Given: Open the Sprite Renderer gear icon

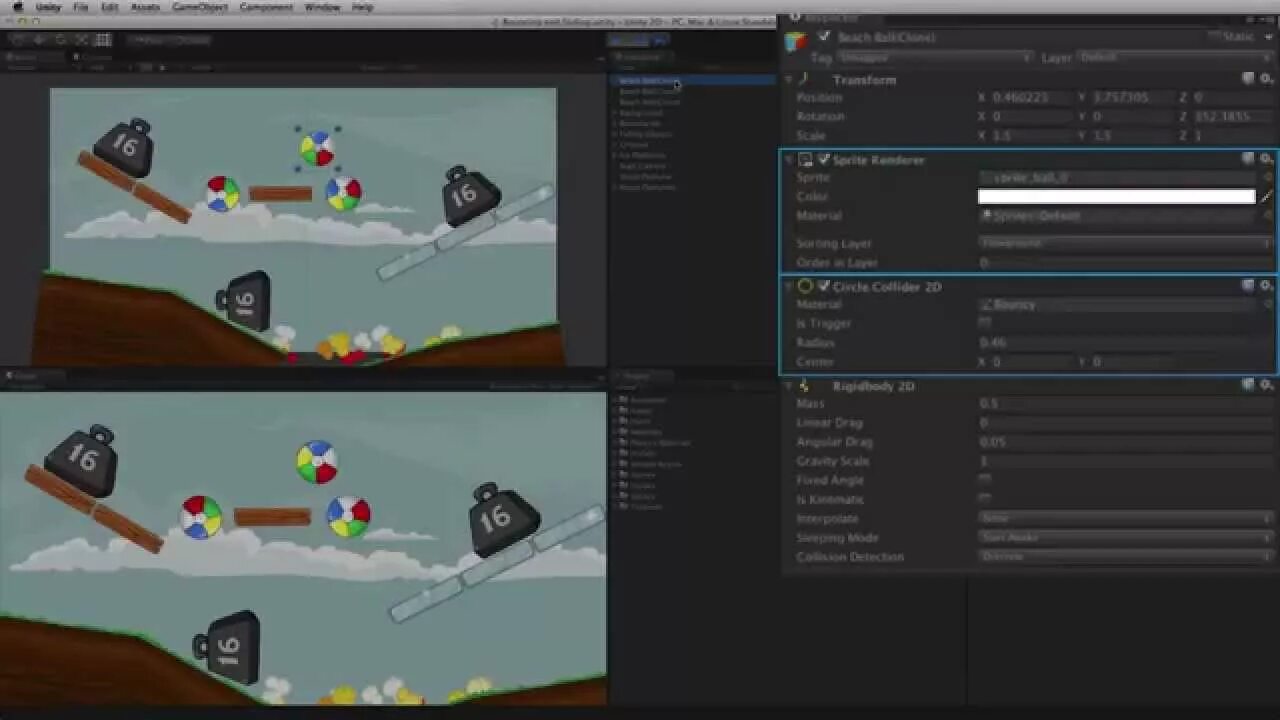Looking at the screenshot, I should point(1266,159).
